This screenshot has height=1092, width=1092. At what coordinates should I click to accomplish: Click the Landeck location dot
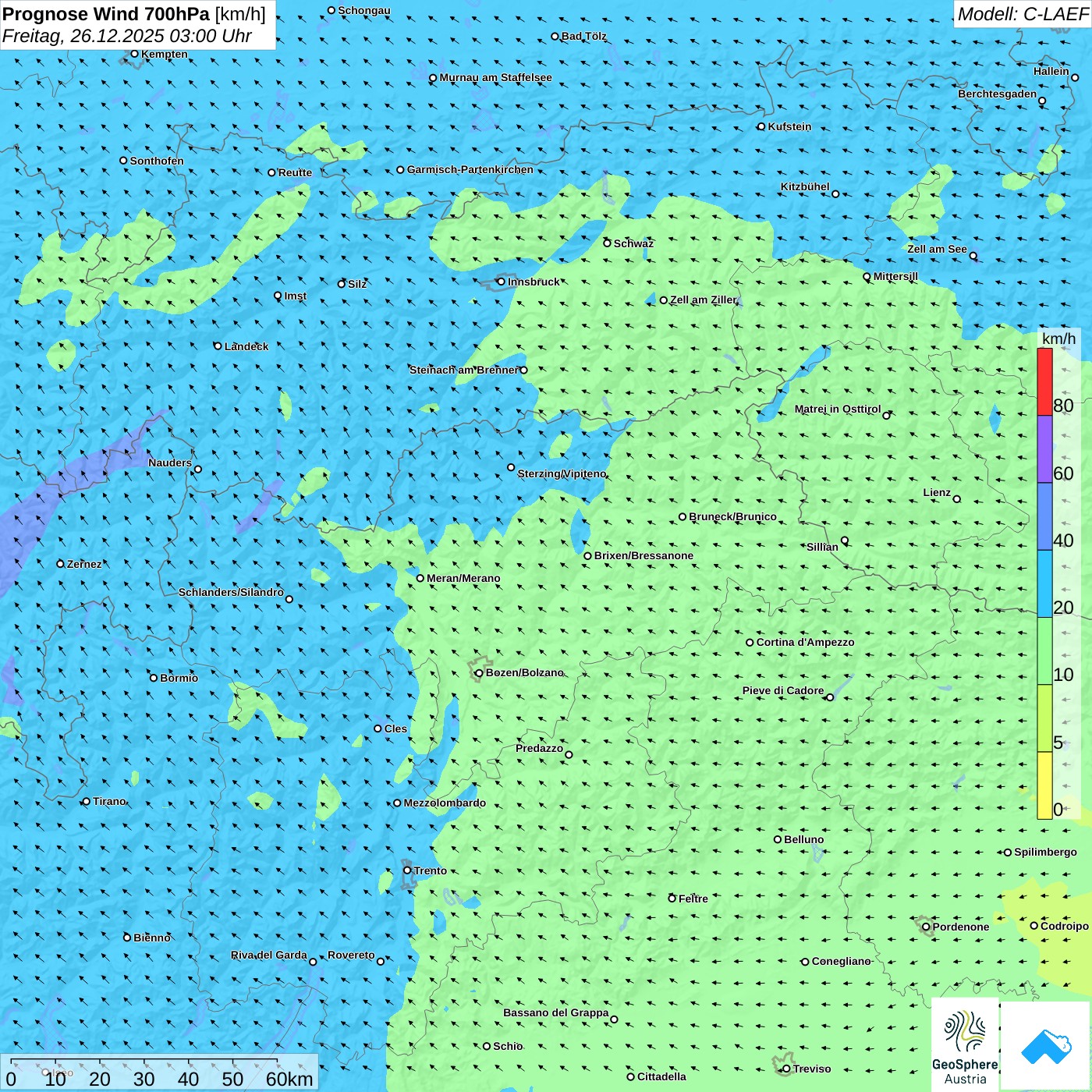(218, 346)
